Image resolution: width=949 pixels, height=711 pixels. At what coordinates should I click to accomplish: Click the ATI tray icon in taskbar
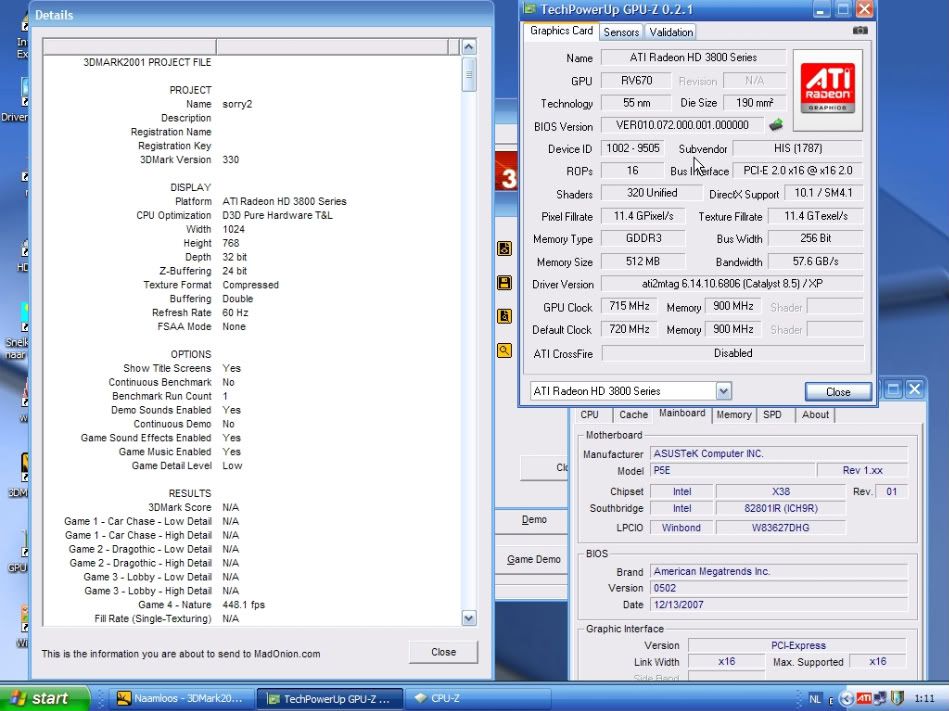866,698
